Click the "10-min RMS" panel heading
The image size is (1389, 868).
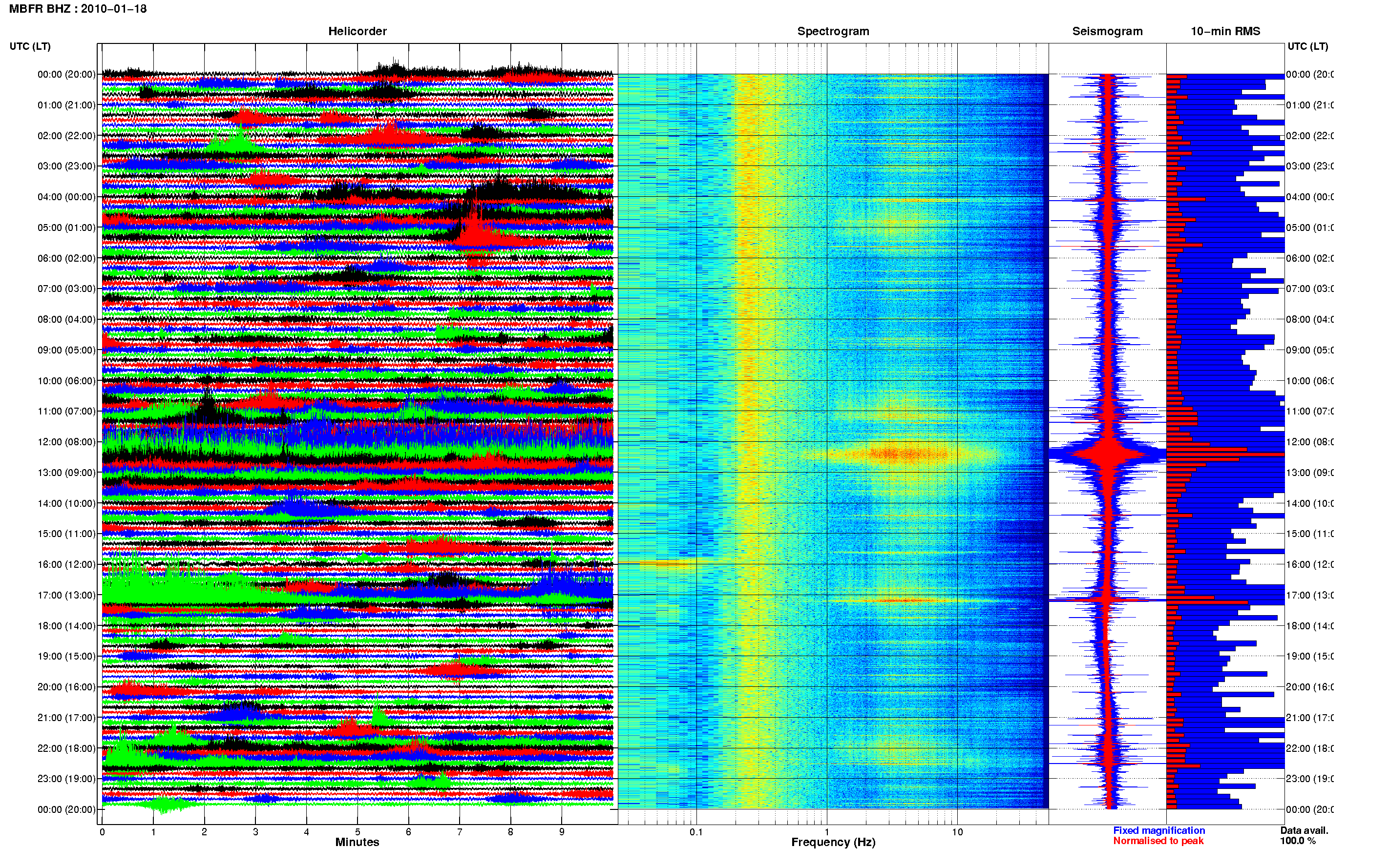1225,31
